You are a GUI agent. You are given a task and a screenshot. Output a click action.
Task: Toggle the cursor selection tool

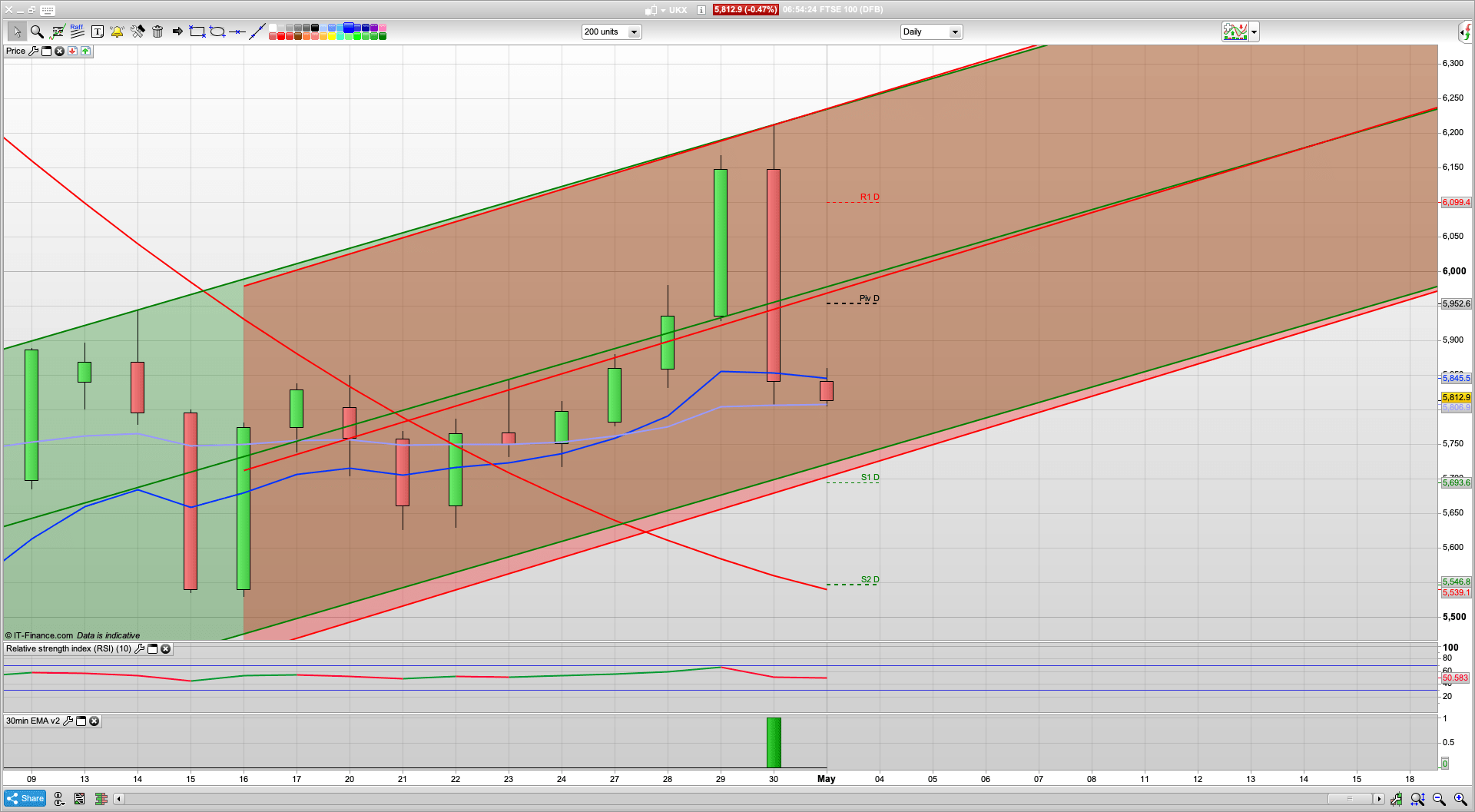[x=16, y=31]
